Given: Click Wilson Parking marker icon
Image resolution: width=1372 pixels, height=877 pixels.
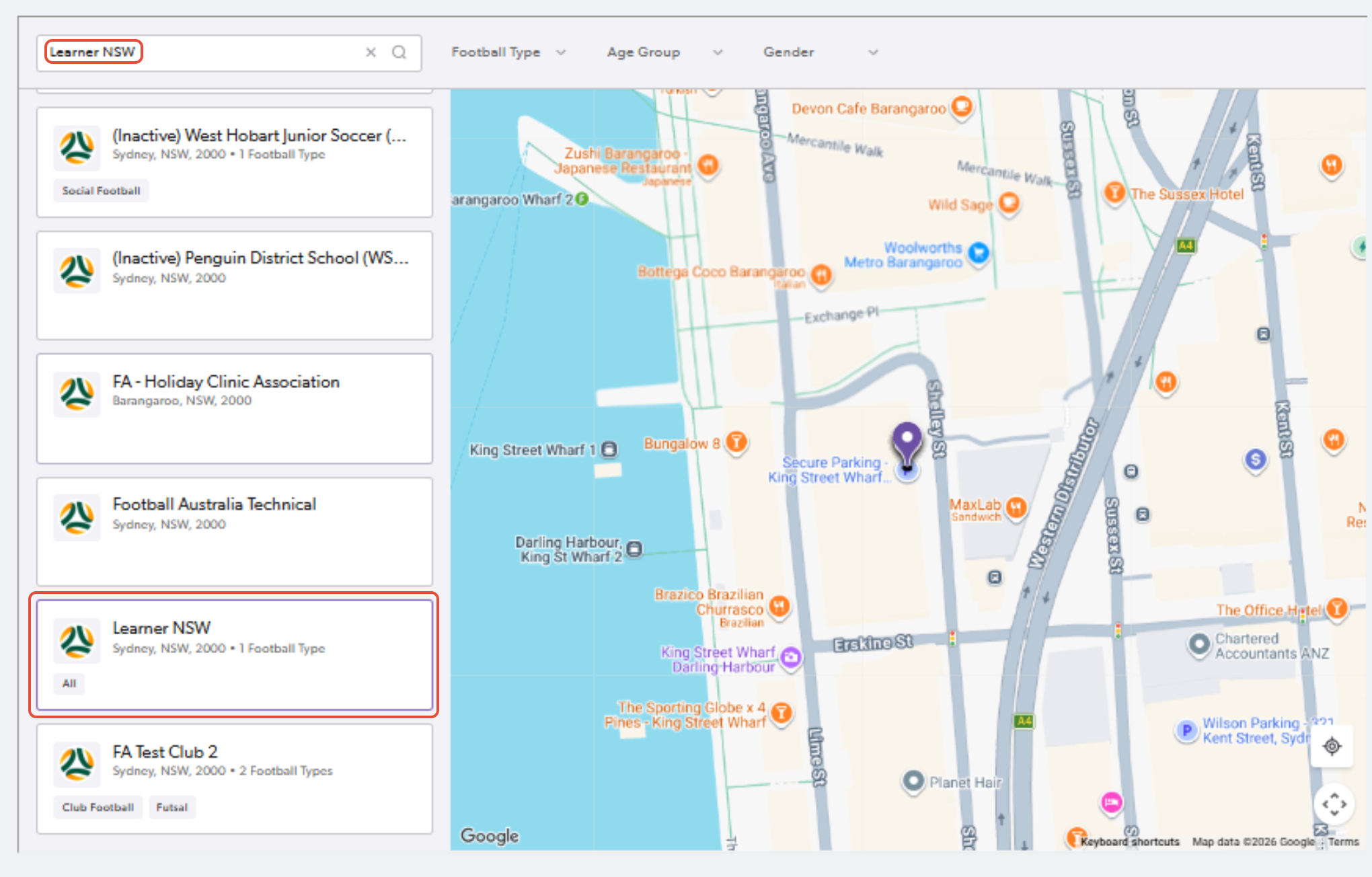Looking at the screenshot, I should pyautogui.click(x=1187, y=730).
